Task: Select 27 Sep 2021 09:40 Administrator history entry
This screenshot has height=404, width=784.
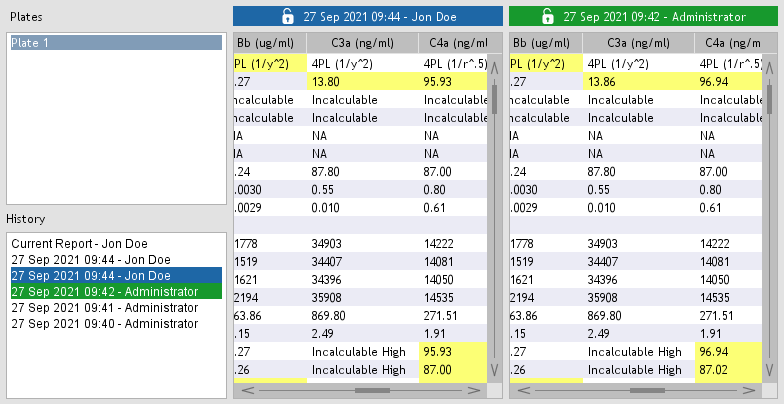Action: [116, 324]
